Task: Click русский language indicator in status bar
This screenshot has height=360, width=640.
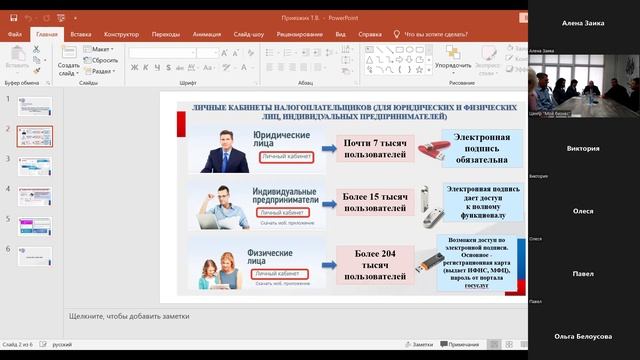Action: [62, 344]
